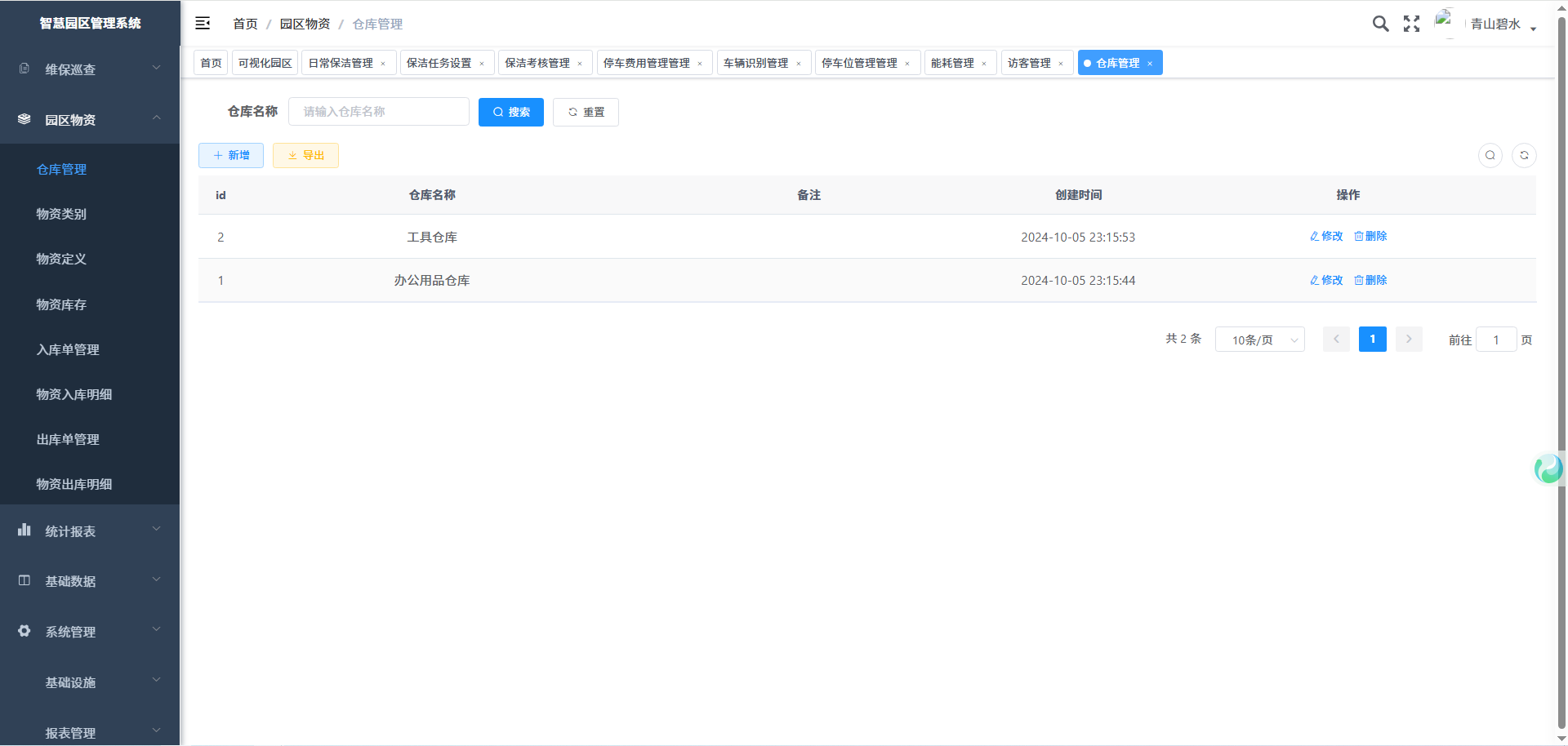
Task: Click the 仓库名称 search input field
Action: (x=379, y=112)
